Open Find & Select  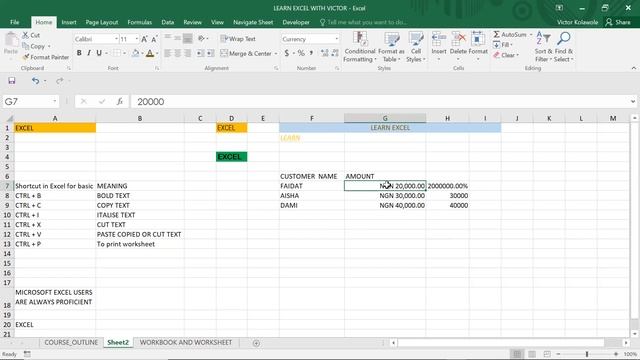pyautogui.click(x=564, y=47)
